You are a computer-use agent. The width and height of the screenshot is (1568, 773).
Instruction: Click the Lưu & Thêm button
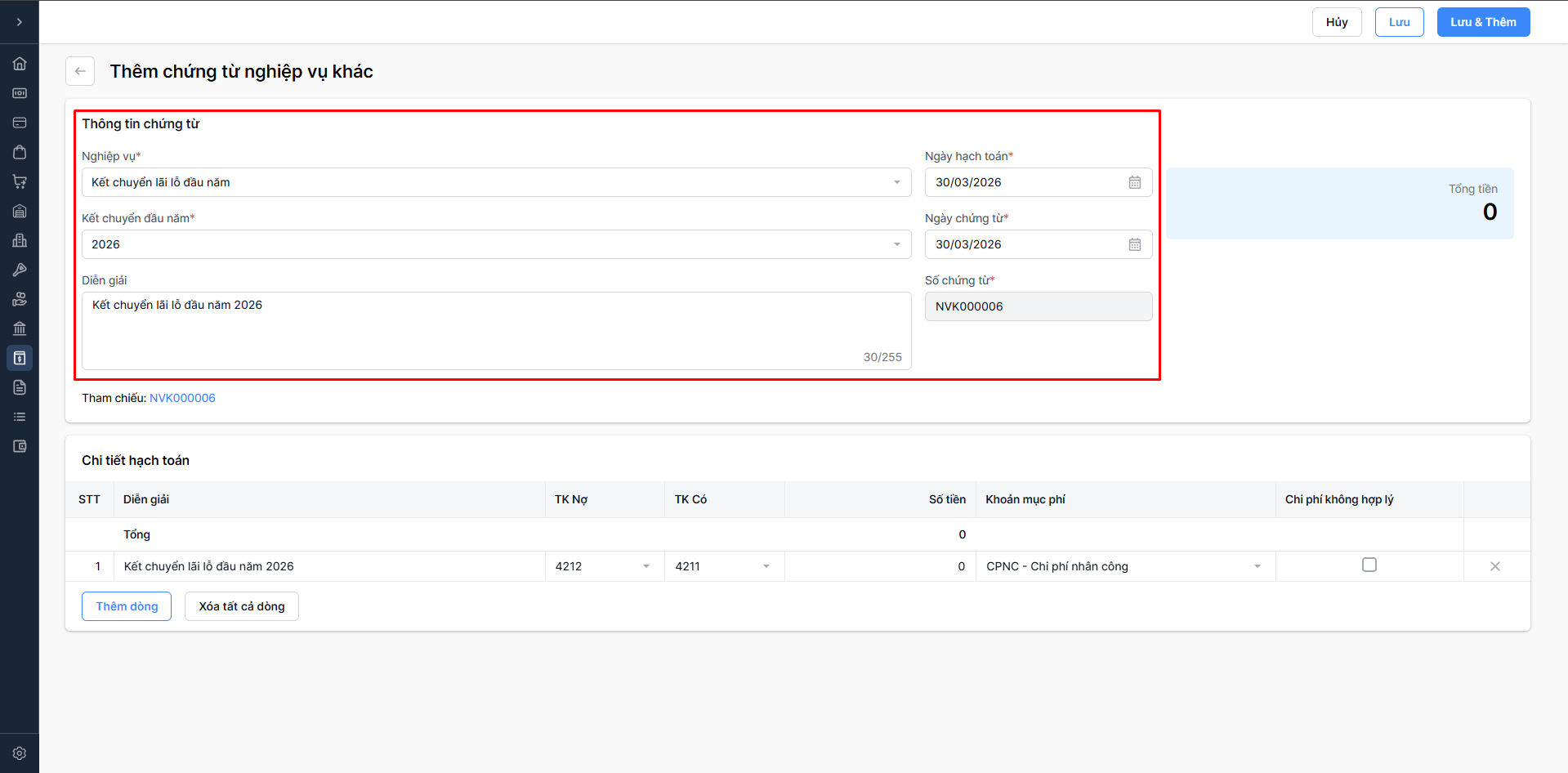pyautogui.click(x=1483, y=22)
